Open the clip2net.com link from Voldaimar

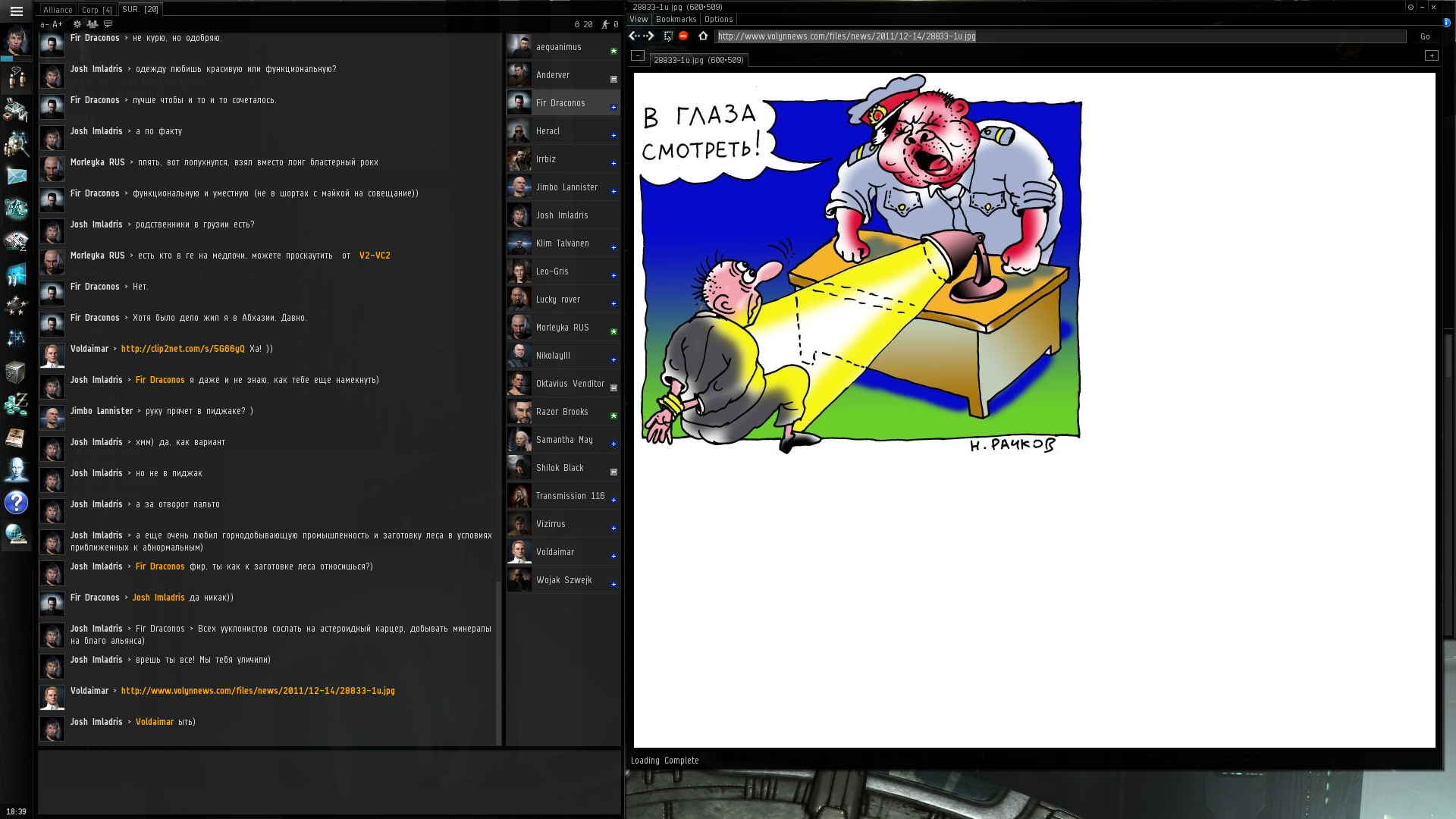183,349
